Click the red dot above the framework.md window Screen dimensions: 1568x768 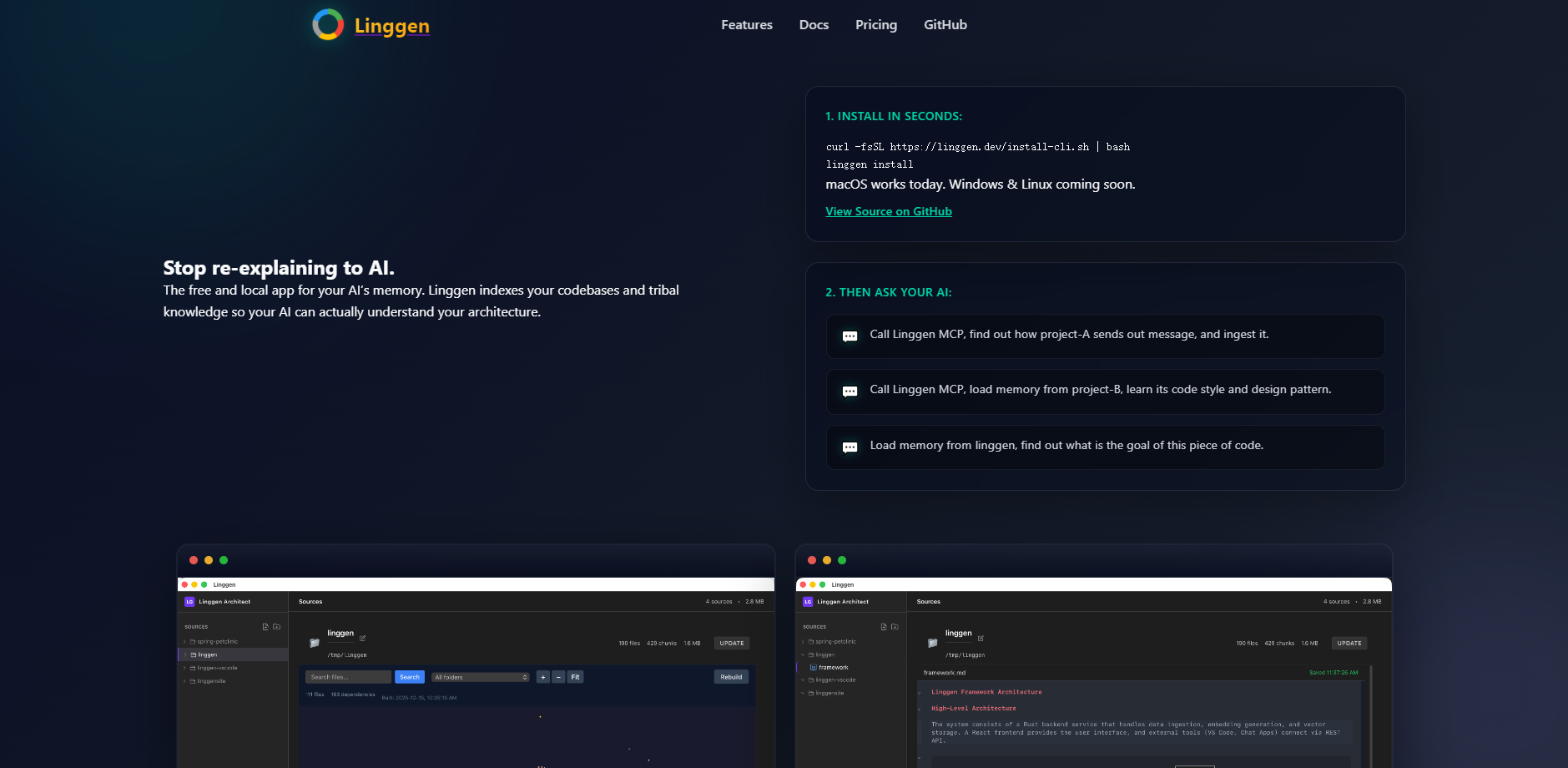811,560
